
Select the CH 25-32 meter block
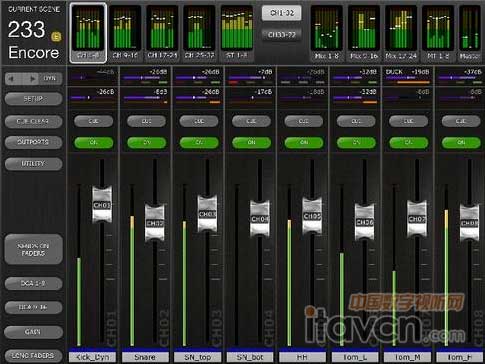[199, 33]
